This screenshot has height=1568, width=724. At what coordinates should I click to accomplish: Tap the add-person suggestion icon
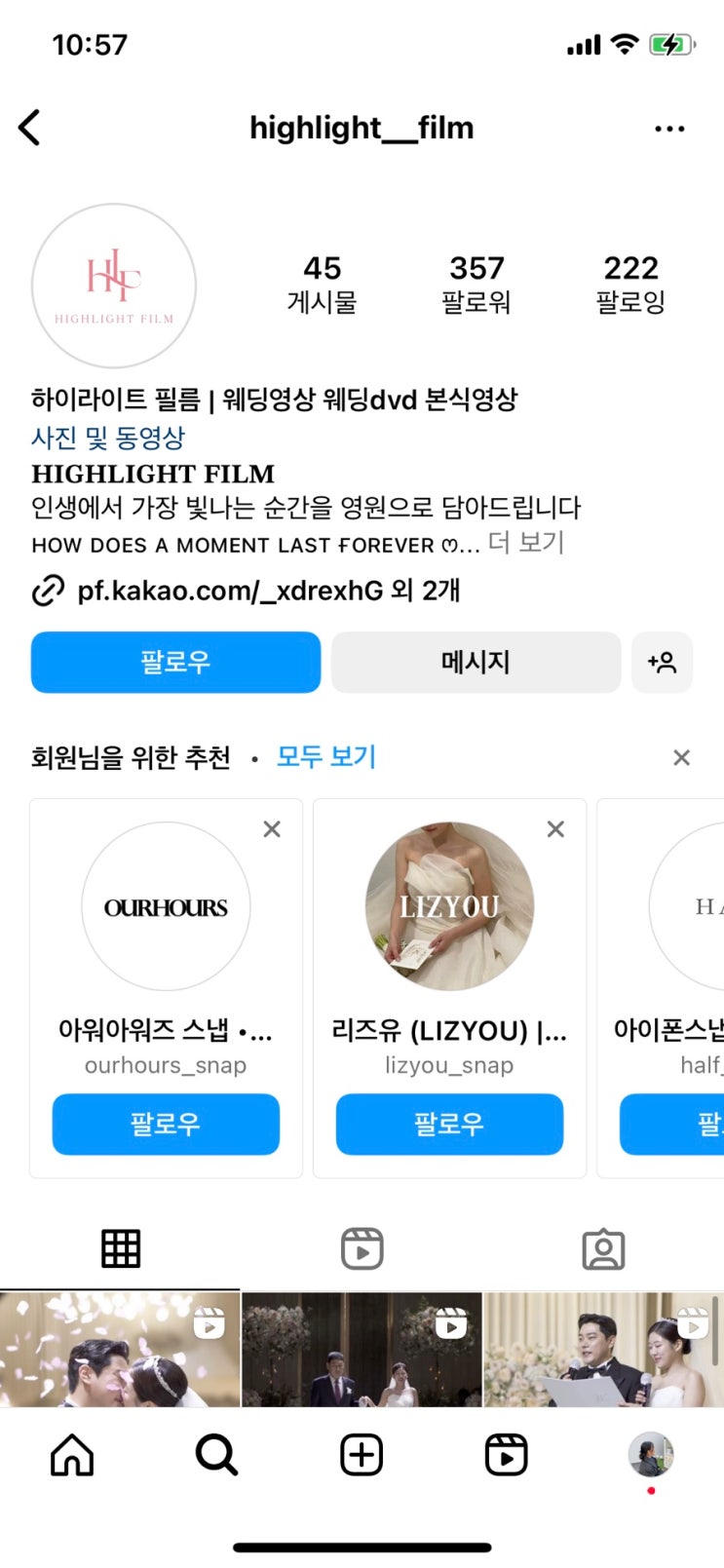[662, 663]
